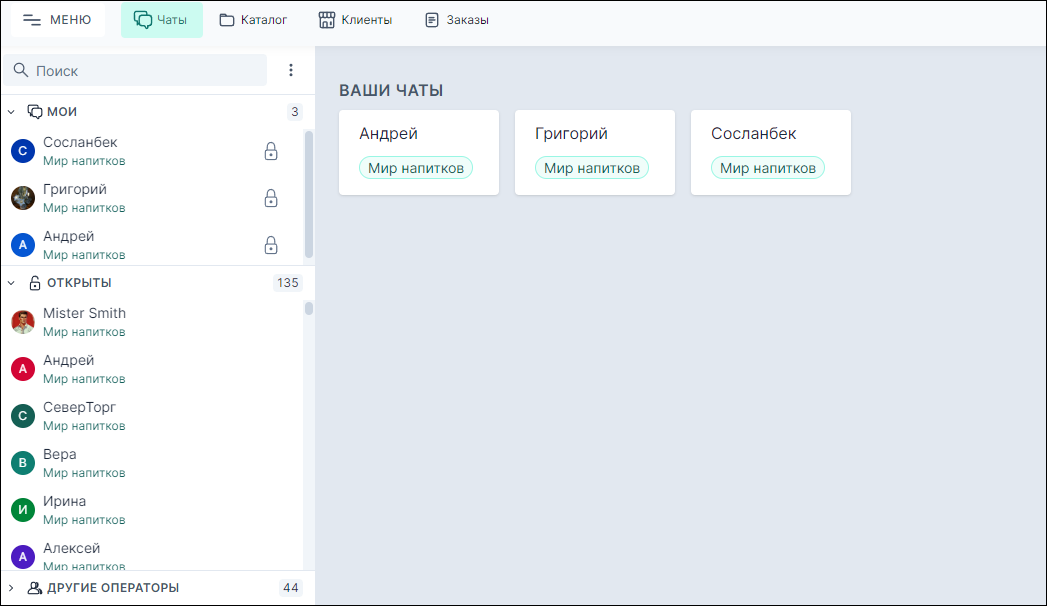Click the lock icon on Сосланбек's chat
The height and width of the screenshot is (606, 1047).
271,151
